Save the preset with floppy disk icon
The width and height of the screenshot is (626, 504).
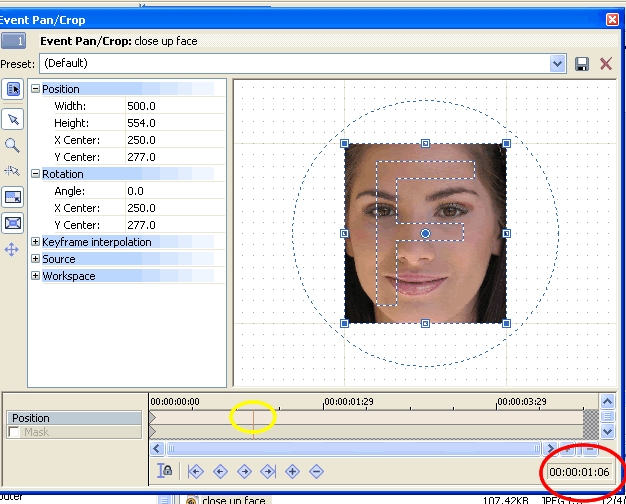[582, 64]
